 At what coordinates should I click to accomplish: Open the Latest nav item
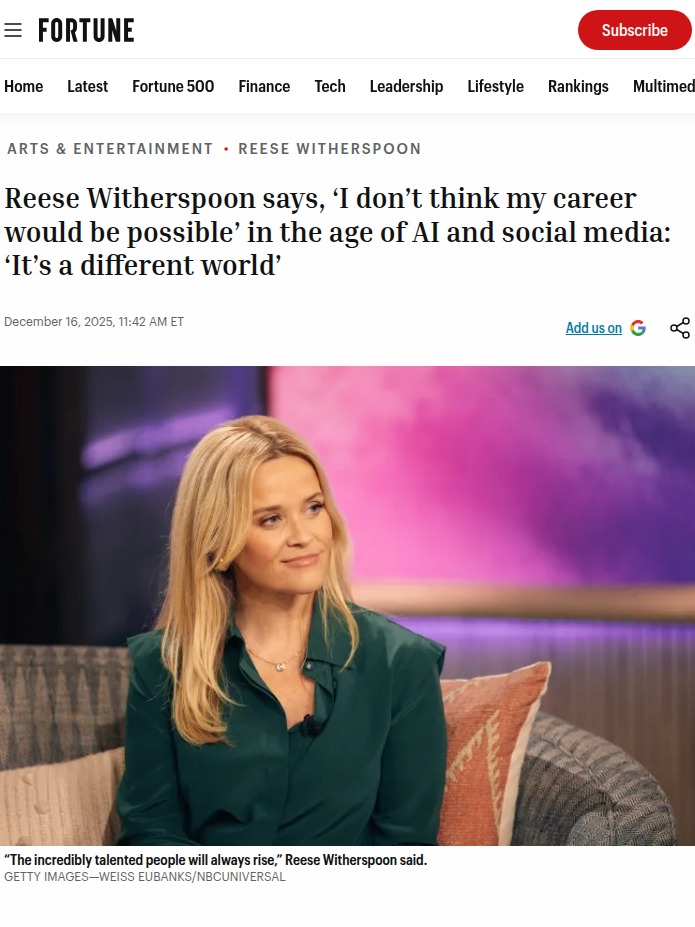click(87, 86)
